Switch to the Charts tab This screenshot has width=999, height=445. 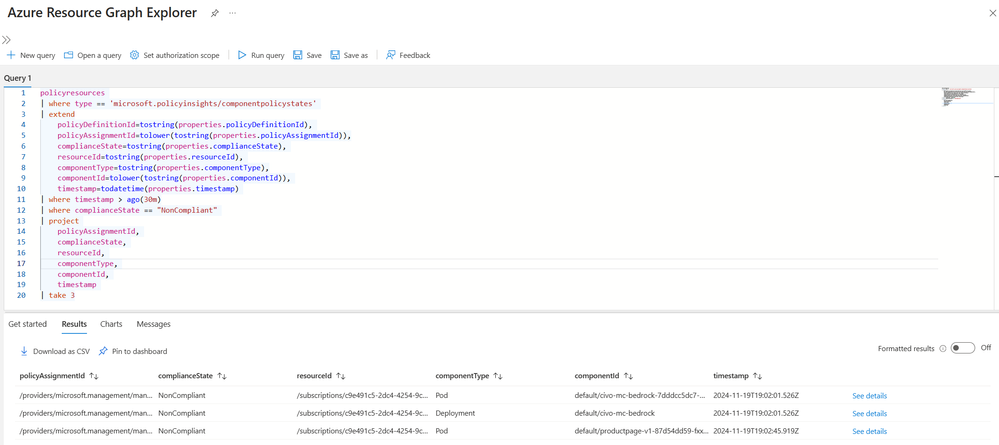tap(111, 324)
